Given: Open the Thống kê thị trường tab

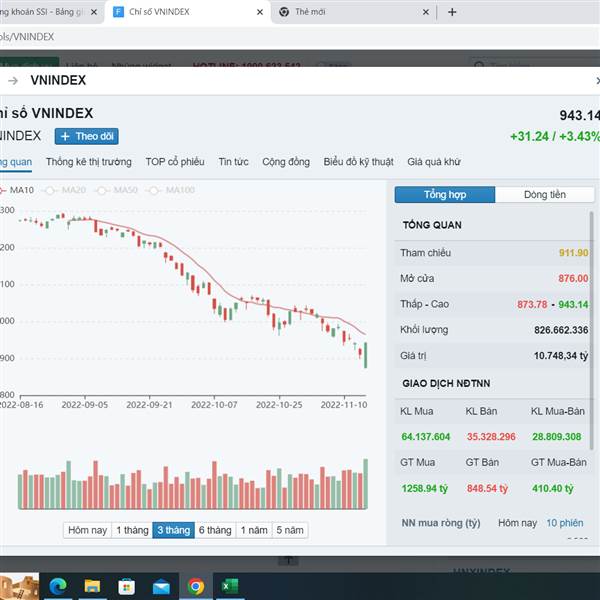Looking at the screenshot, I should (89, 162).
